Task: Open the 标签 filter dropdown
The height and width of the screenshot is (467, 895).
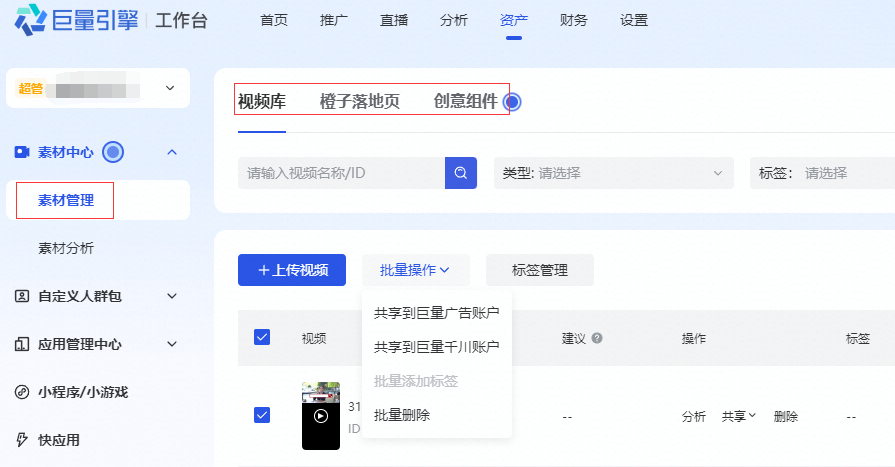Action: tap(823, 173)
